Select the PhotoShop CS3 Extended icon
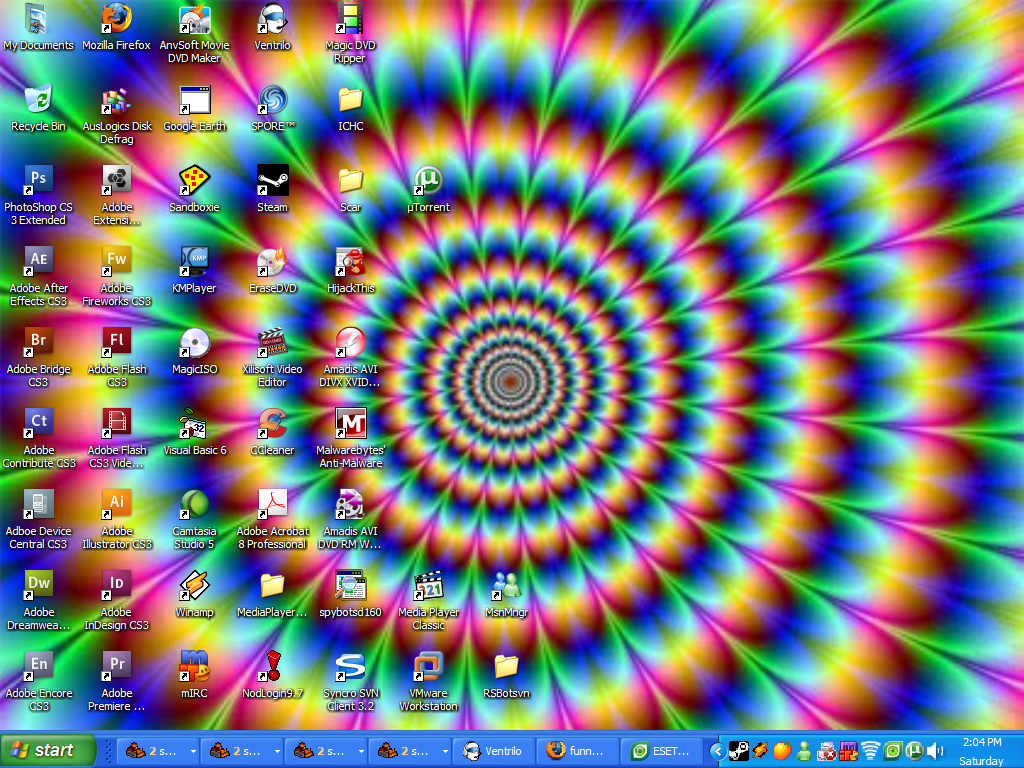1024x768 pixels. click(38, 181)
